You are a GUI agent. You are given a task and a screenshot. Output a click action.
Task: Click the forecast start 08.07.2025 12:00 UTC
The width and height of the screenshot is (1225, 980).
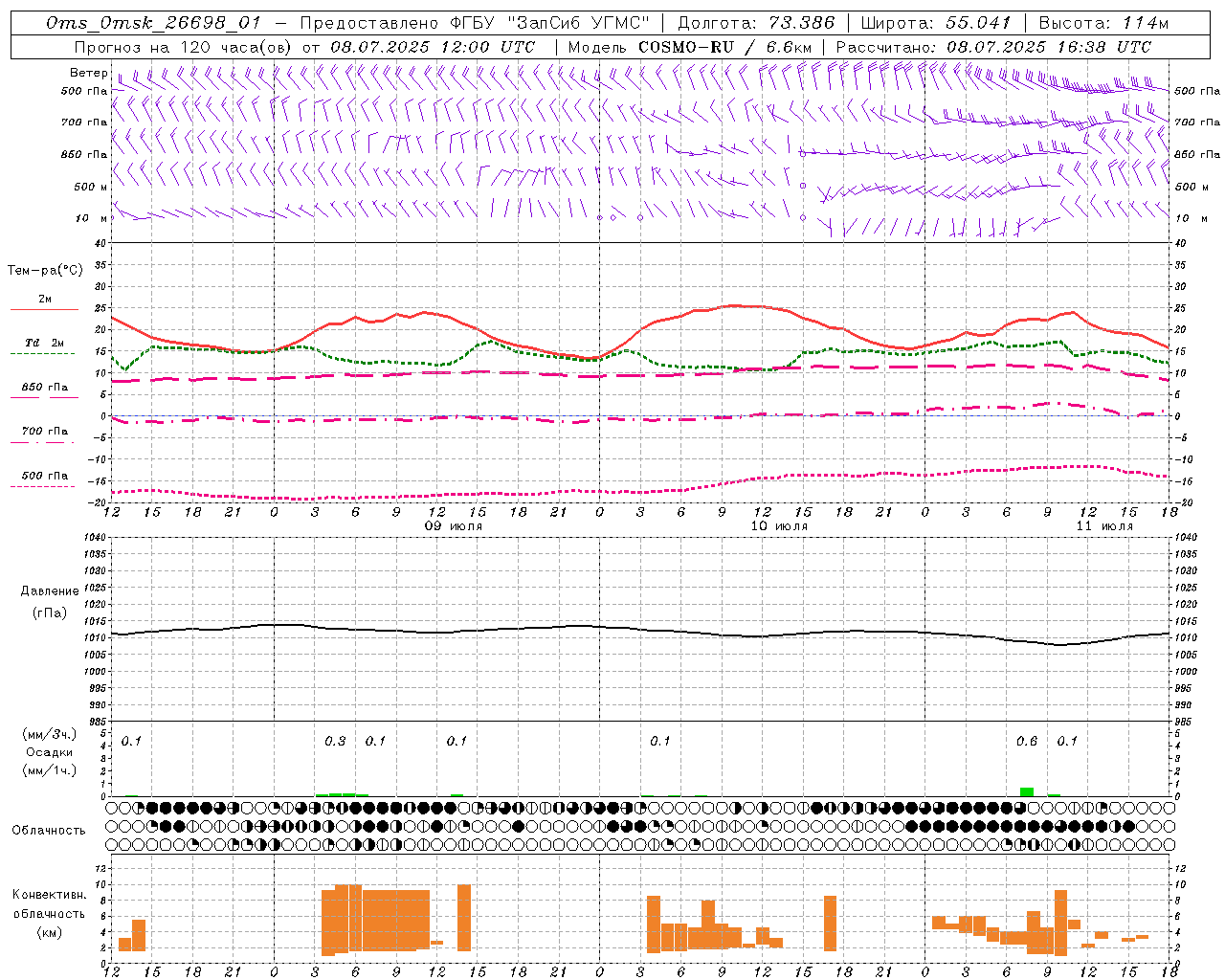coord(433,47)
